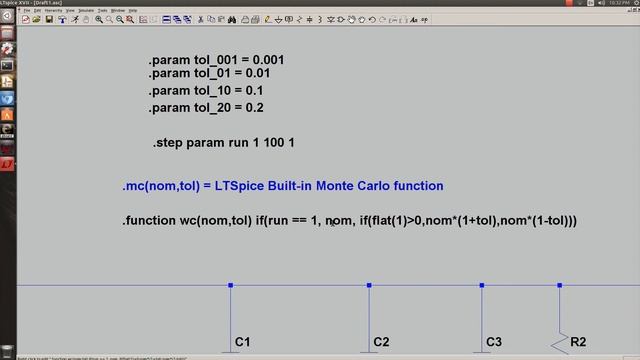This screenshot has width=640, height=360.
Task: Place an inductor component
Action: 320,20
